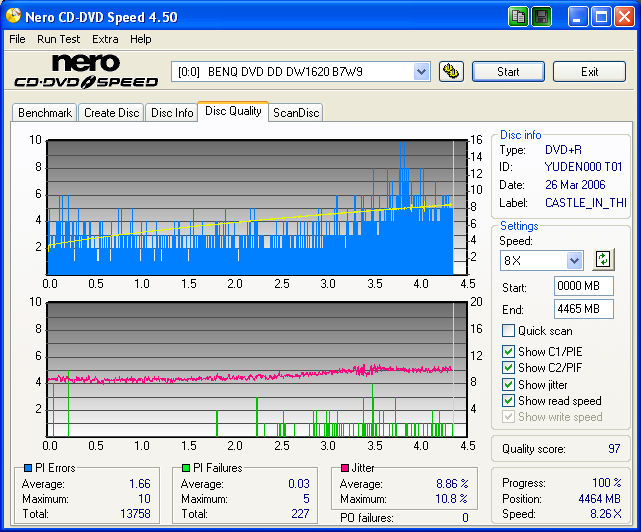This screenshot has width=641, height=532.
Task: Click the green PI Failures legend square
Action: (186, 468)
